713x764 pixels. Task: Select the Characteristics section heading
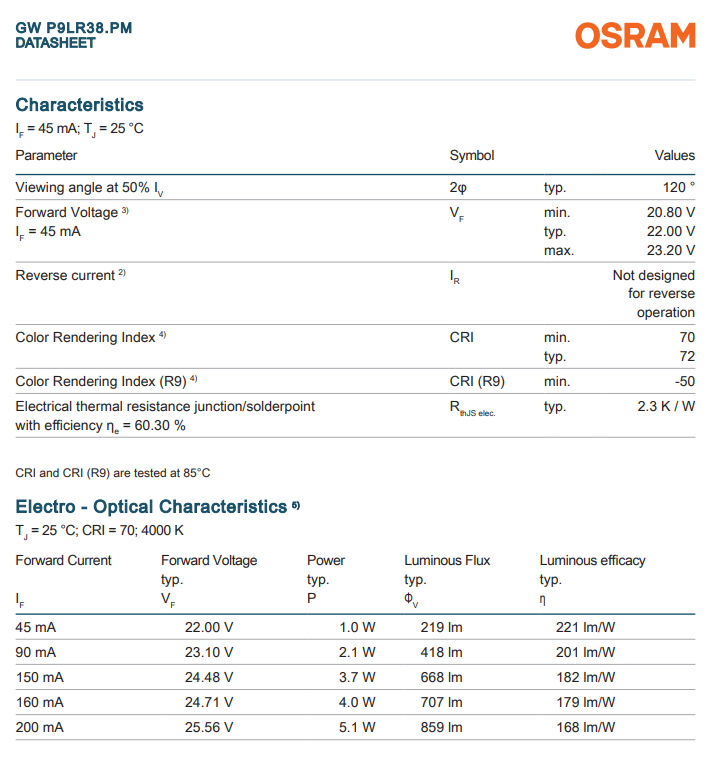tap(80, 105)
